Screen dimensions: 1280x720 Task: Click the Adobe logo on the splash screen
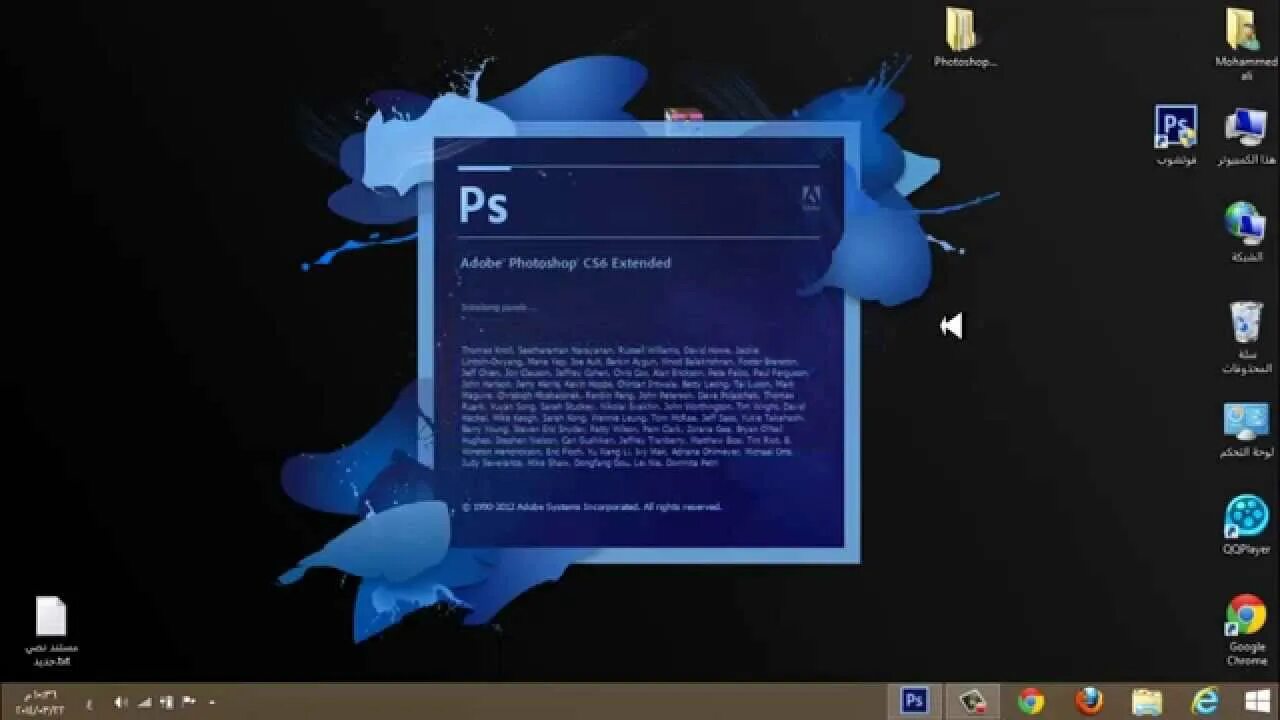(811, 198)
